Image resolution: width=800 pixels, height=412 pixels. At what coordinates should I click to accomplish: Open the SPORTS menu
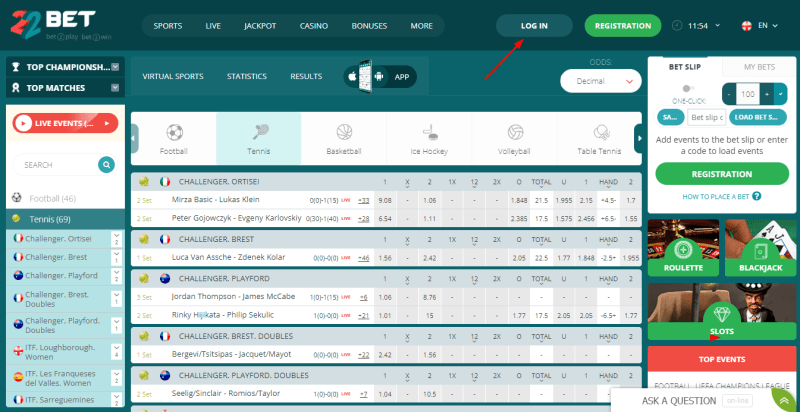pyautogui.click(x=168, y=25)
